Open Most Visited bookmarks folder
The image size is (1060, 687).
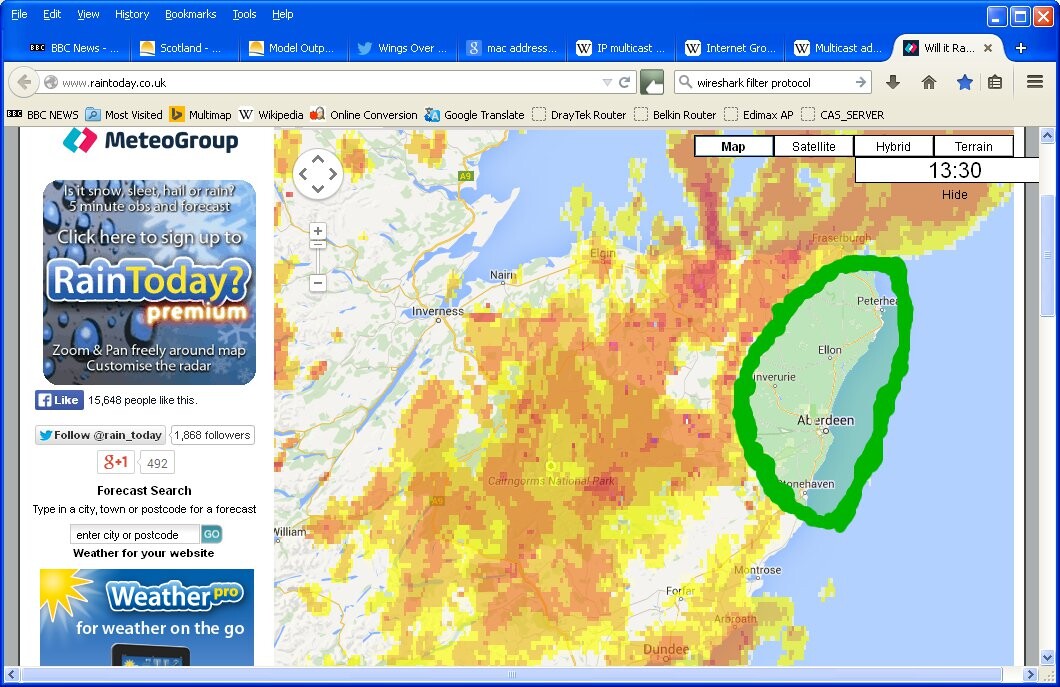124,115
